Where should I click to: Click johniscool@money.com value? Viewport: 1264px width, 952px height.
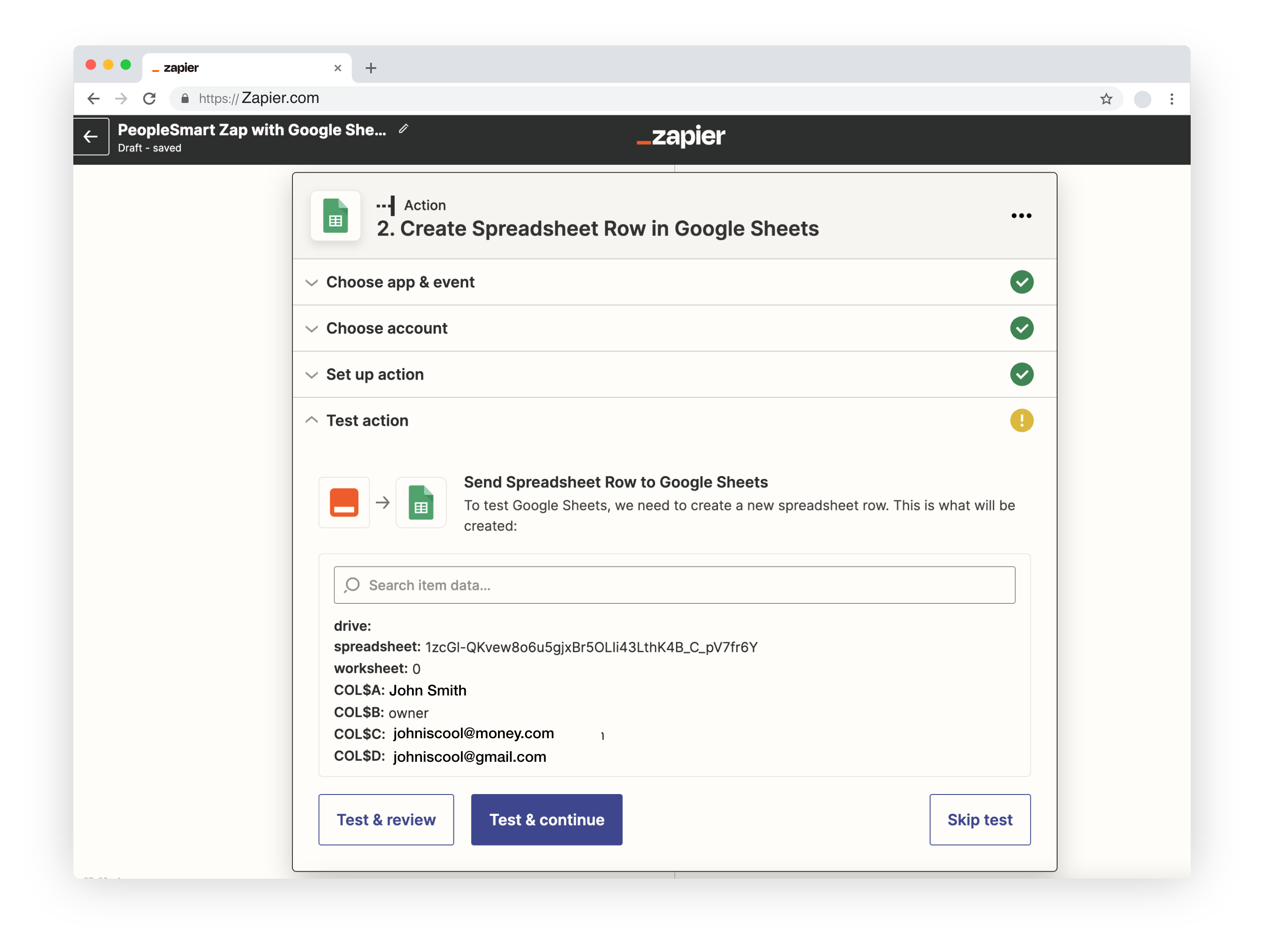(474, 733)
